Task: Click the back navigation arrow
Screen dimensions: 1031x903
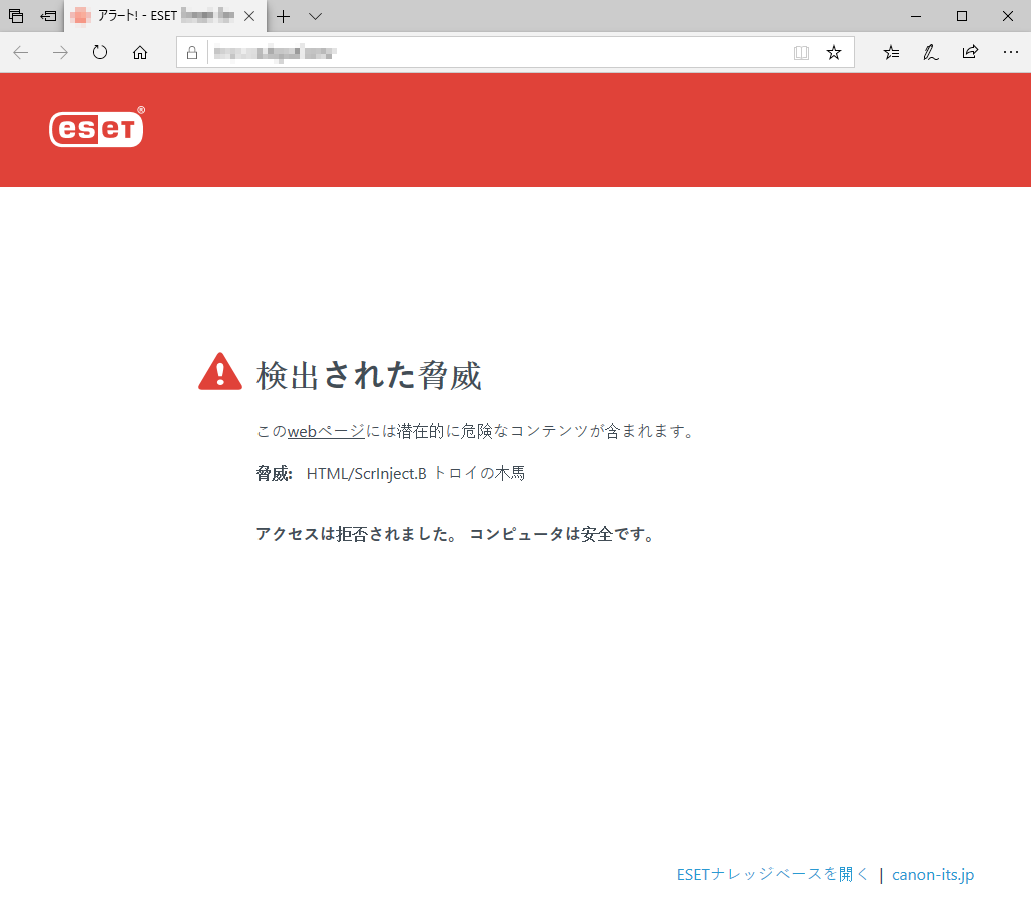Action: 20,52
